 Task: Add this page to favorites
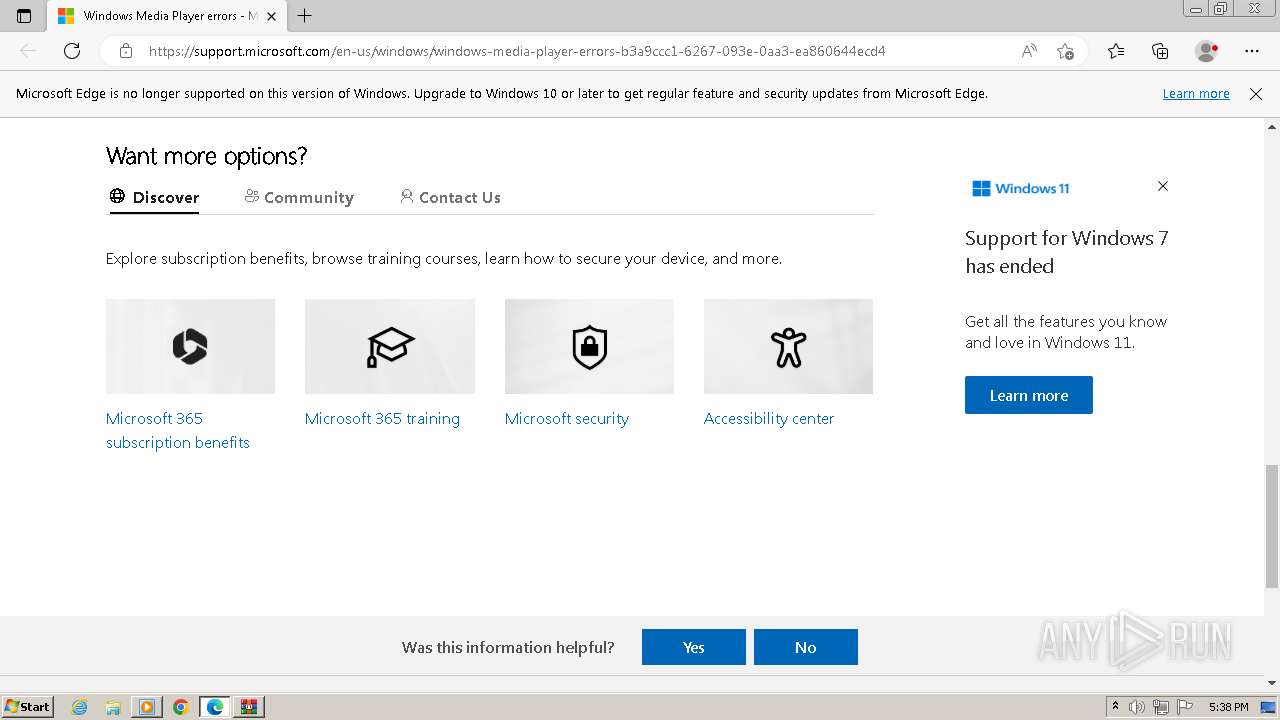click(x=1066, y=51)
